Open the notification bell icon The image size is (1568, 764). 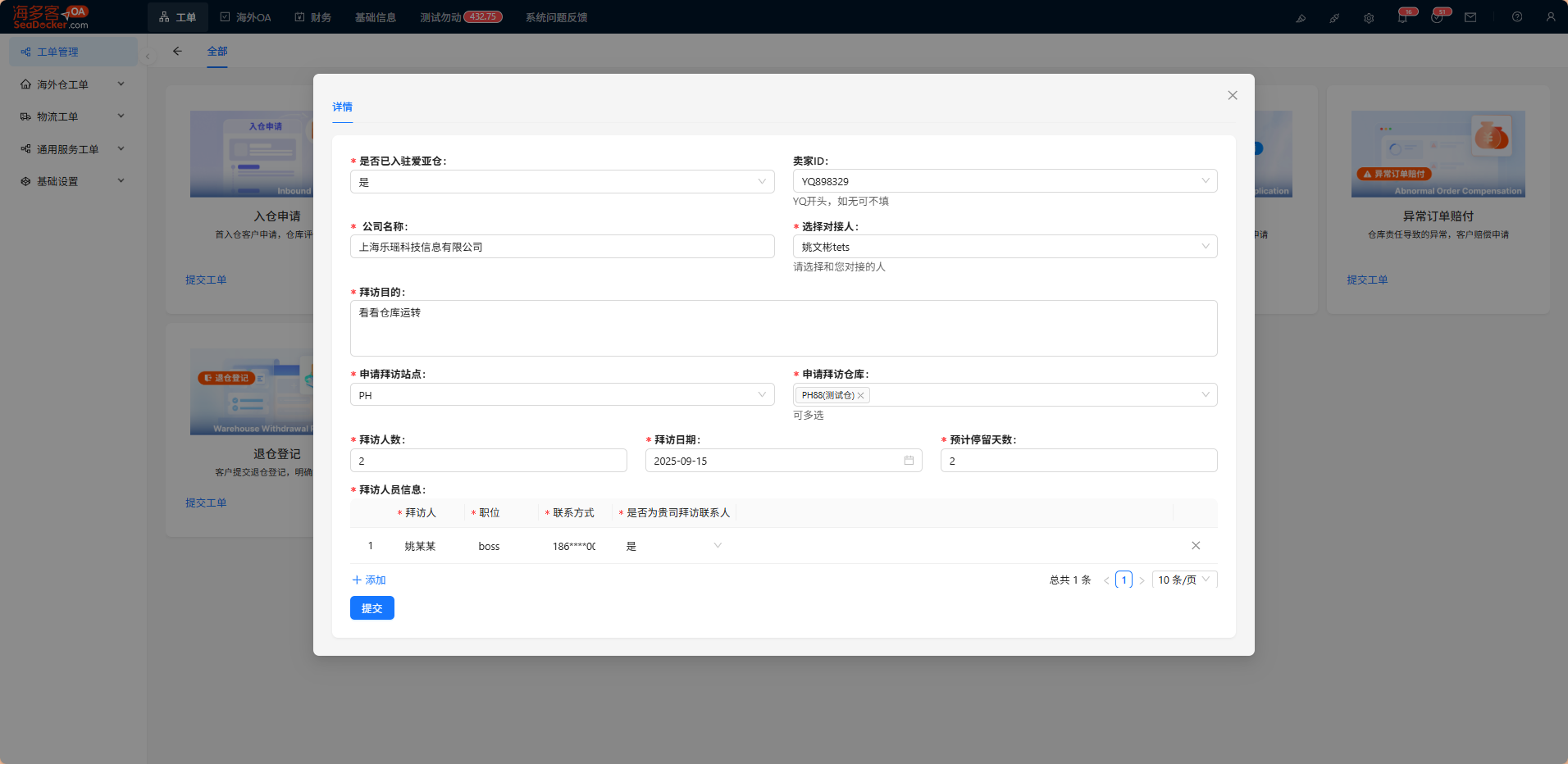(1402, 17)
